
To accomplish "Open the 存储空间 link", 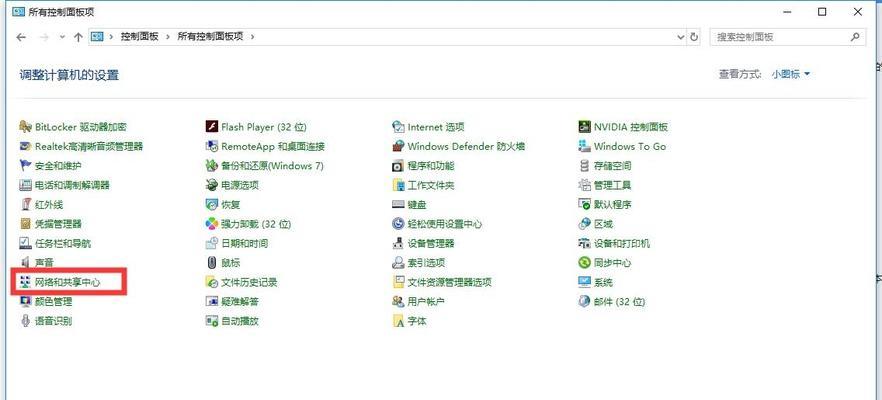I will 613,166.
